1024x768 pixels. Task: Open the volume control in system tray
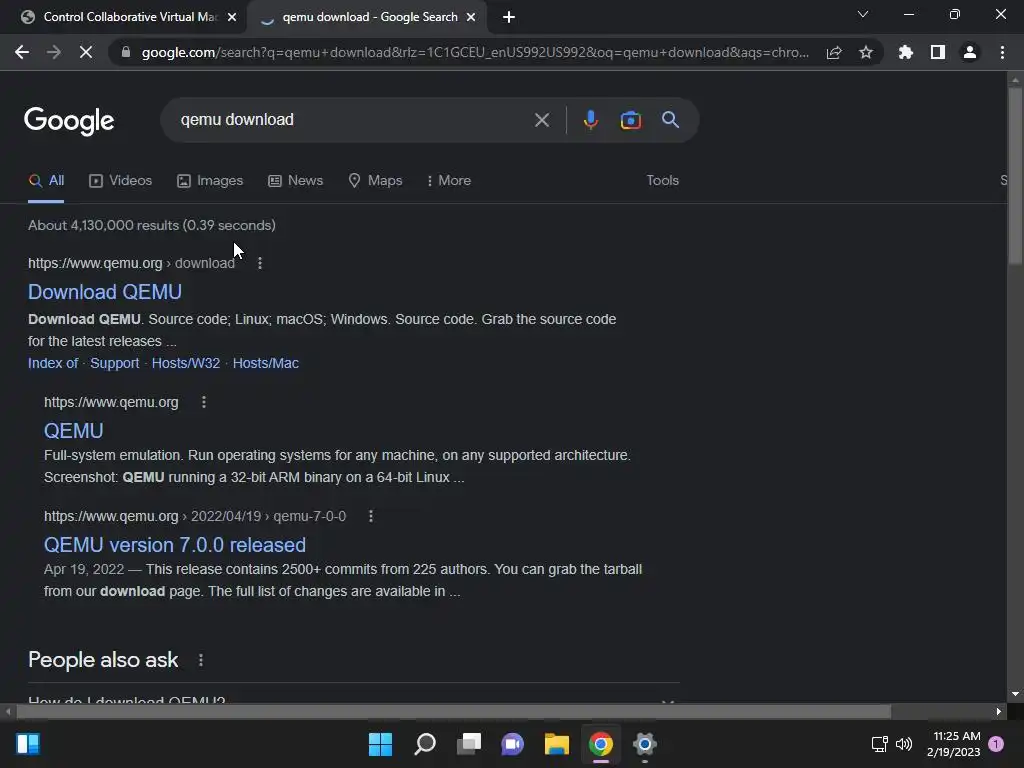tap(904, 744)
